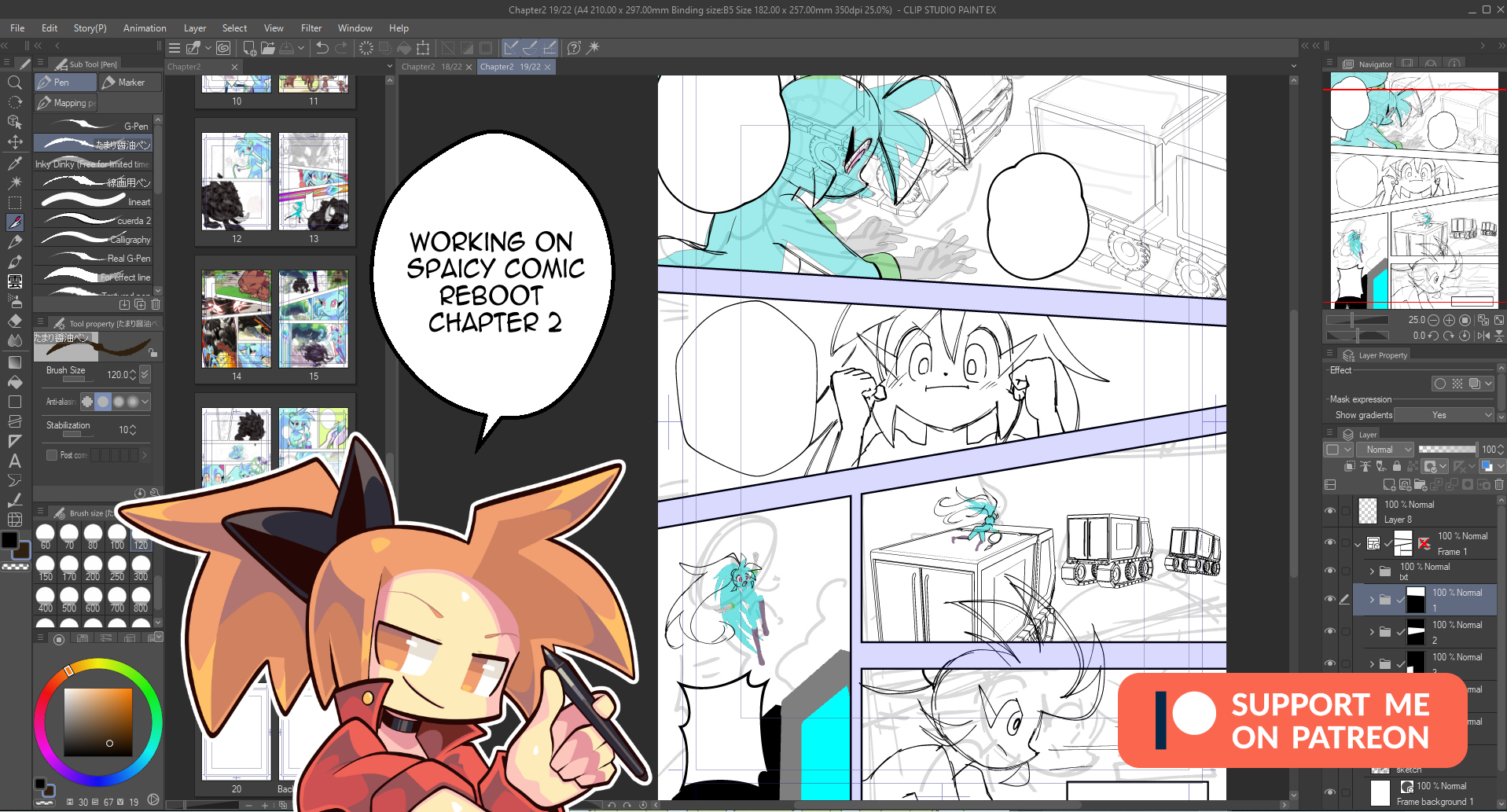Open page 15 thumbnail in page manager
The width and height of the screenshot is (1507, 812).
tap(314, 320)
